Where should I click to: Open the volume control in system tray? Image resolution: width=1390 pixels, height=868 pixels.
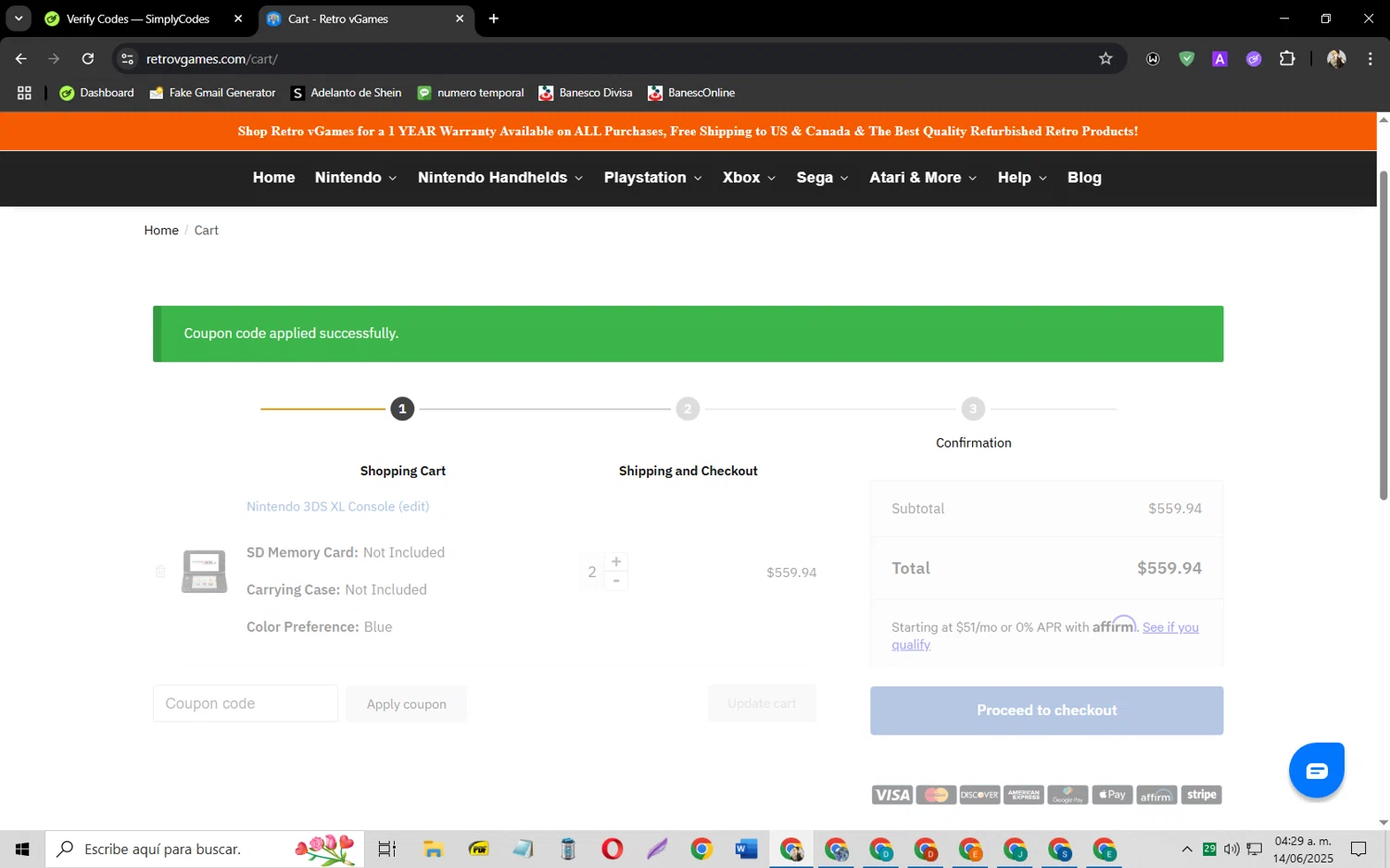pos(1232,849)
